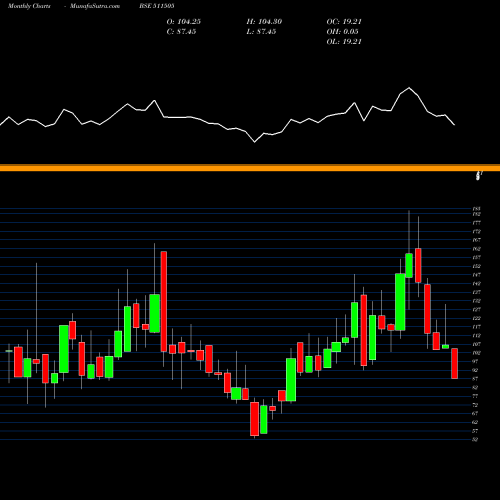Screen dimensions: 500x500
Task: Click the 67 price axis label
Action: pyautogui.click(x=475, y=413)
